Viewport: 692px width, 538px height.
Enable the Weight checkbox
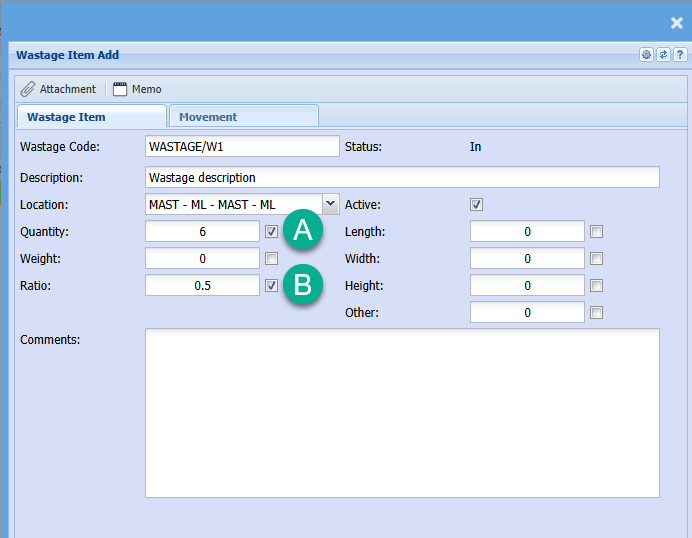(272, 259)
